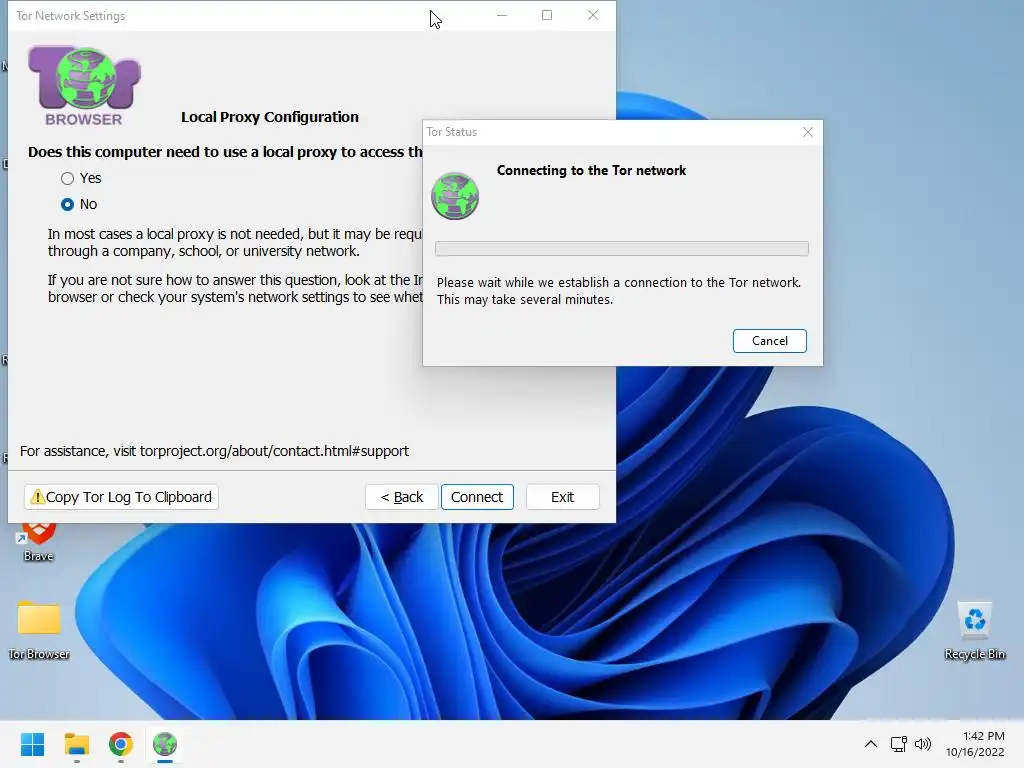
Task: Cancel the Tor connection attempt
Action: tap(769, 341)
